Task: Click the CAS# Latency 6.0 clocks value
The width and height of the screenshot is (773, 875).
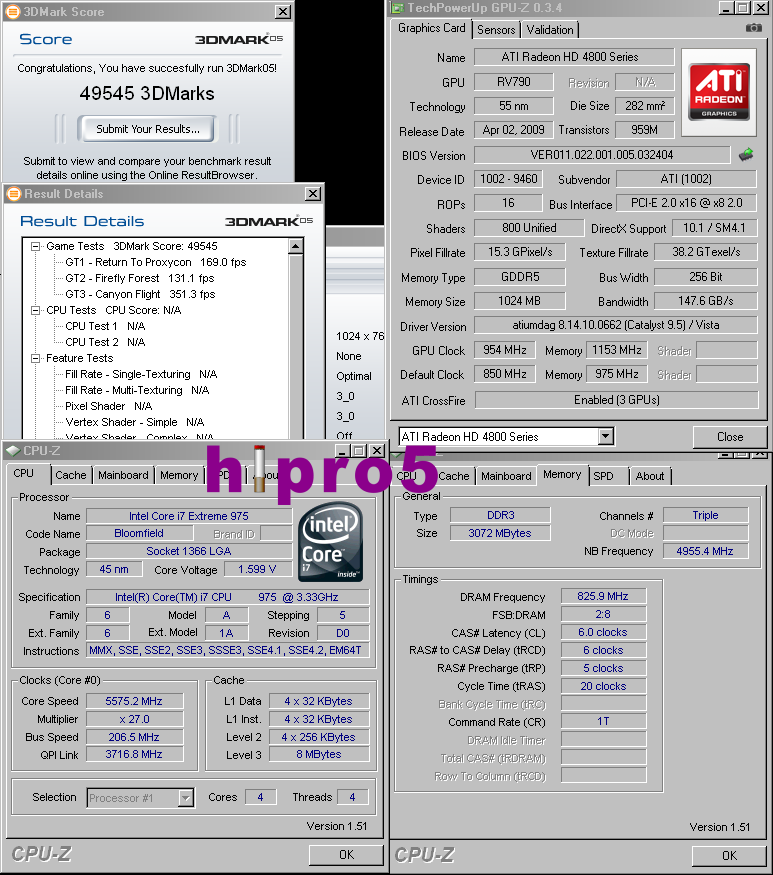Action: point(603,632)
